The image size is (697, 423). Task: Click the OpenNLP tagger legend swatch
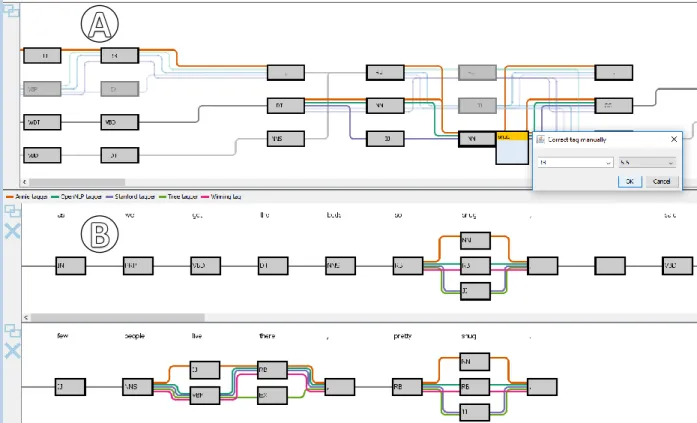(56, 196)
